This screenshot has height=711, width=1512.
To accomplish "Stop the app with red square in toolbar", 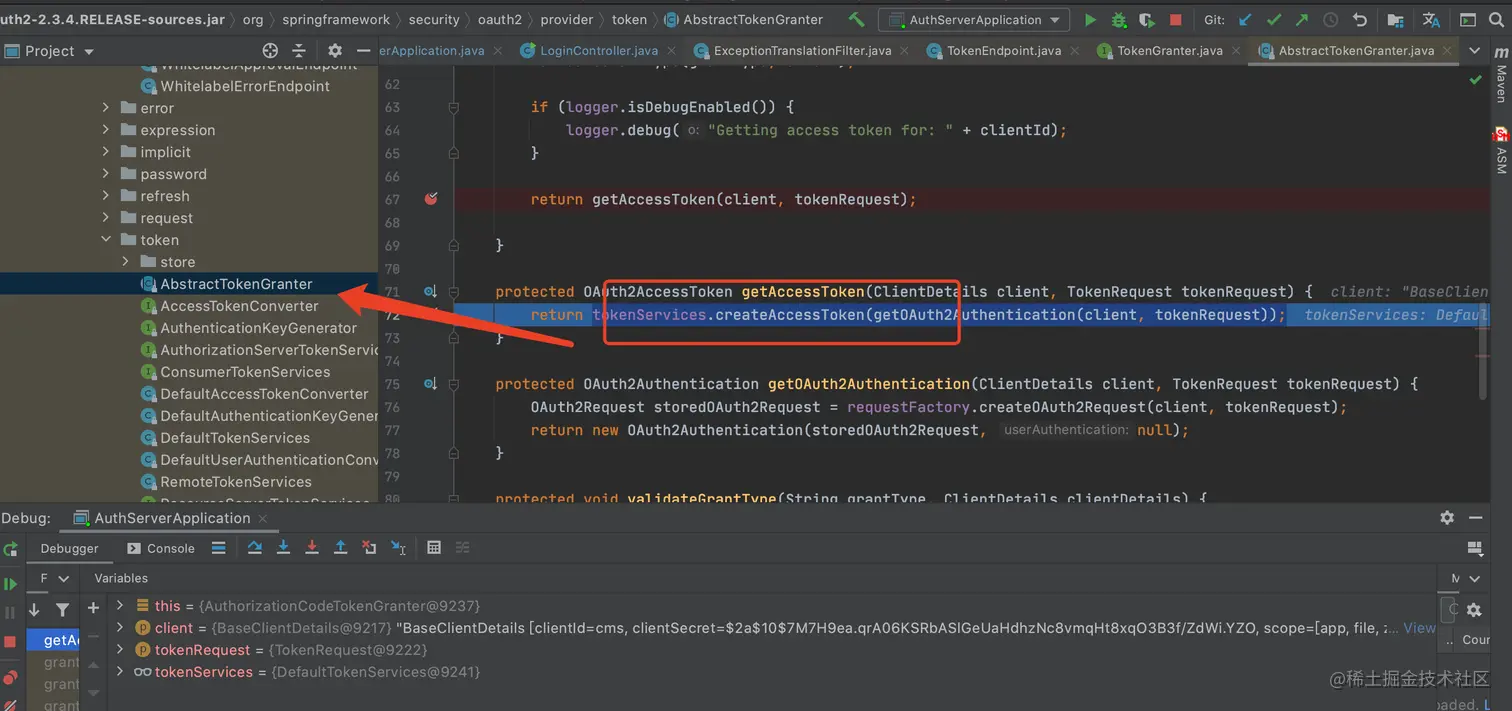I will [x=1176, y=19].
